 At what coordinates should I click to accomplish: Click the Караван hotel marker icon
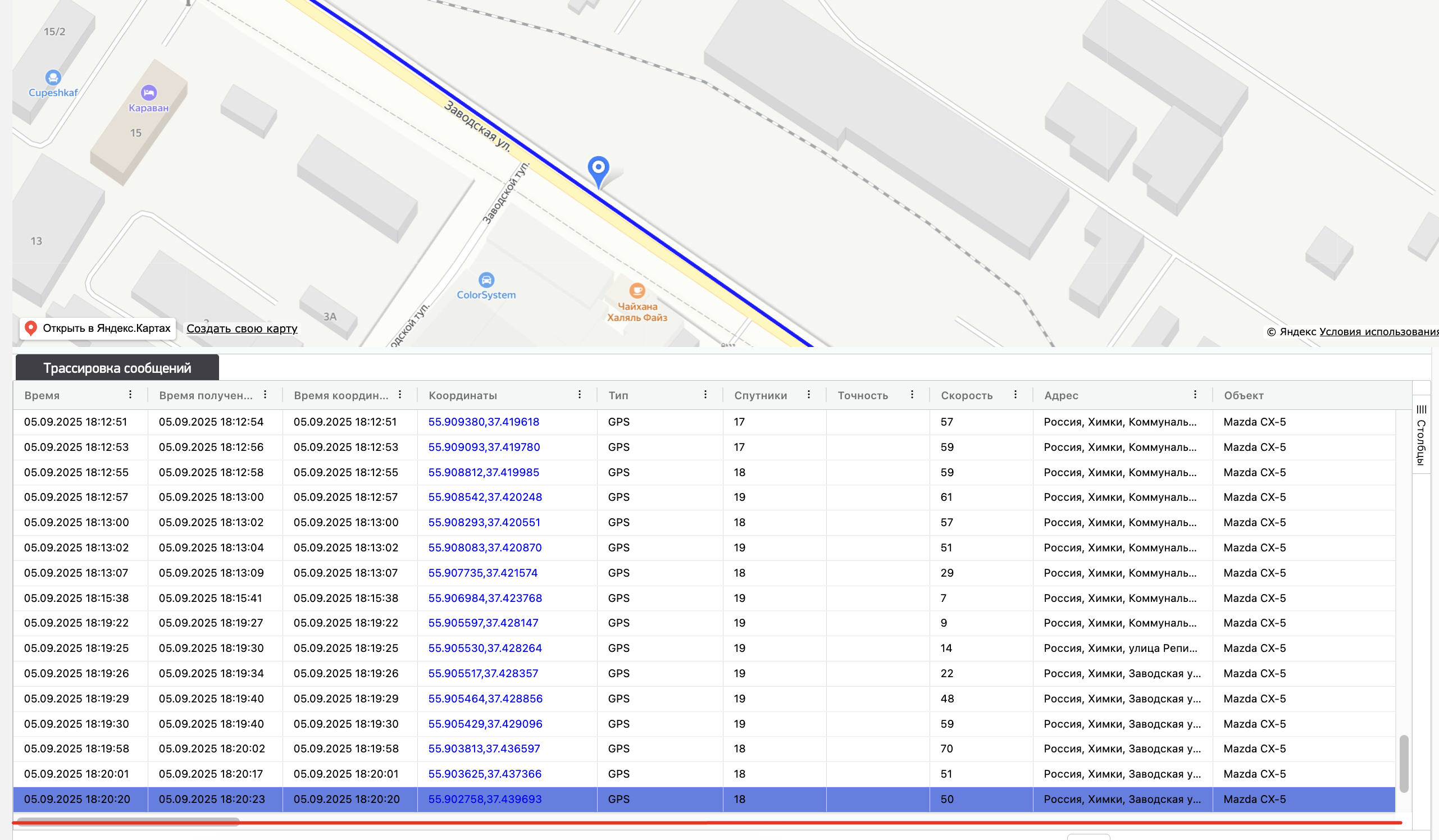148,93
